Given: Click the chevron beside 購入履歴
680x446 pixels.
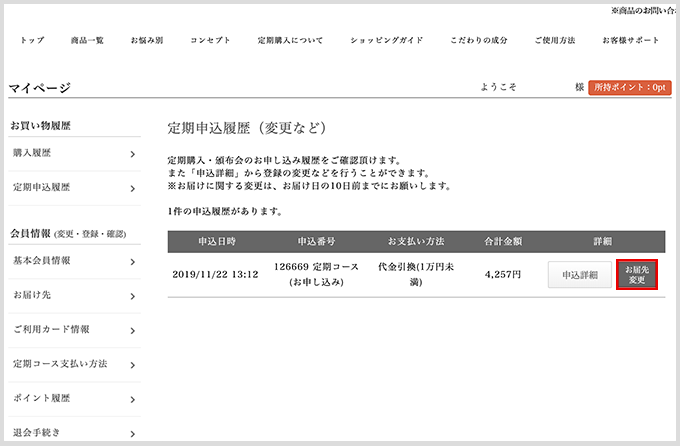Looking at the screenshot, I should point(133,154).
